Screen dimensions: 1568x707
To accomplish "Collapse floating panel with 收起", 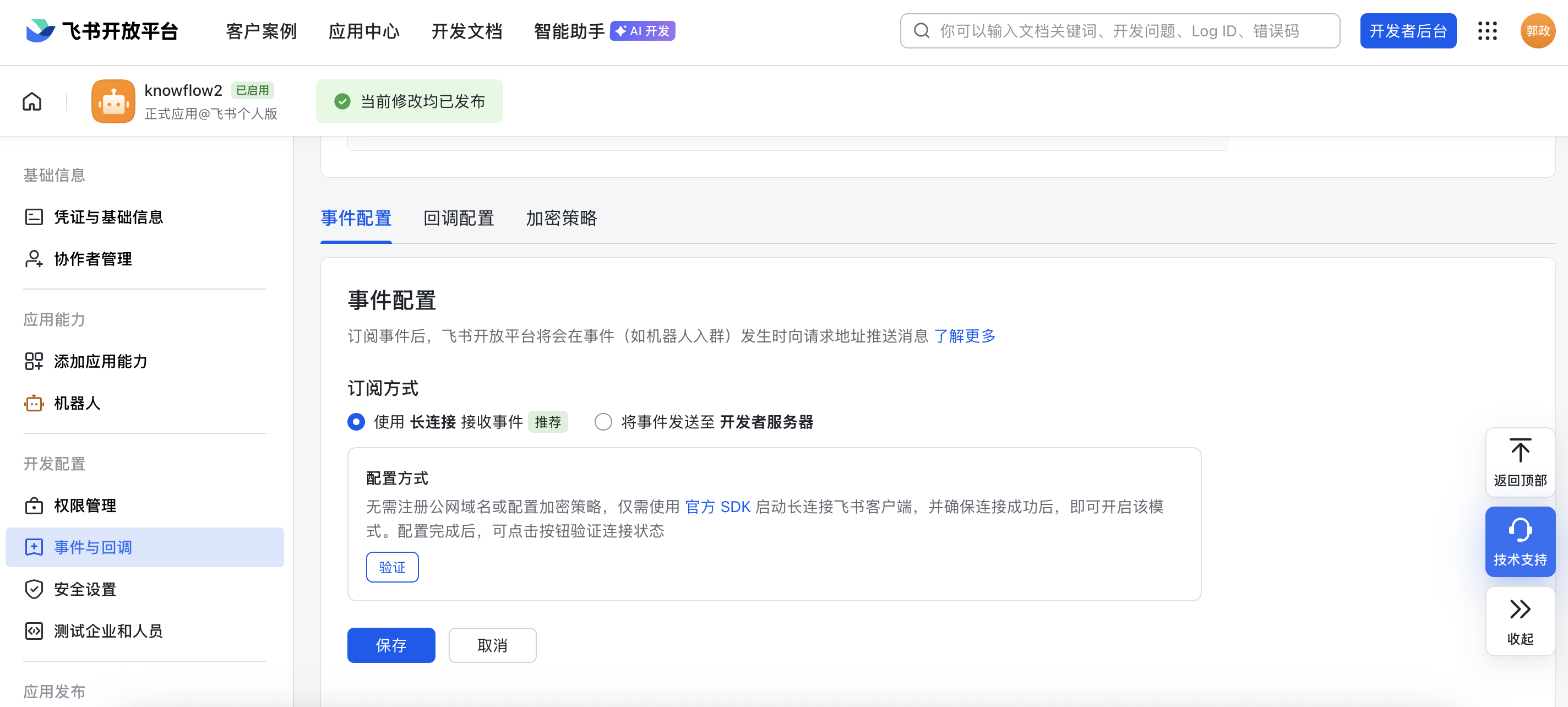I will (x=1520, y=621).
